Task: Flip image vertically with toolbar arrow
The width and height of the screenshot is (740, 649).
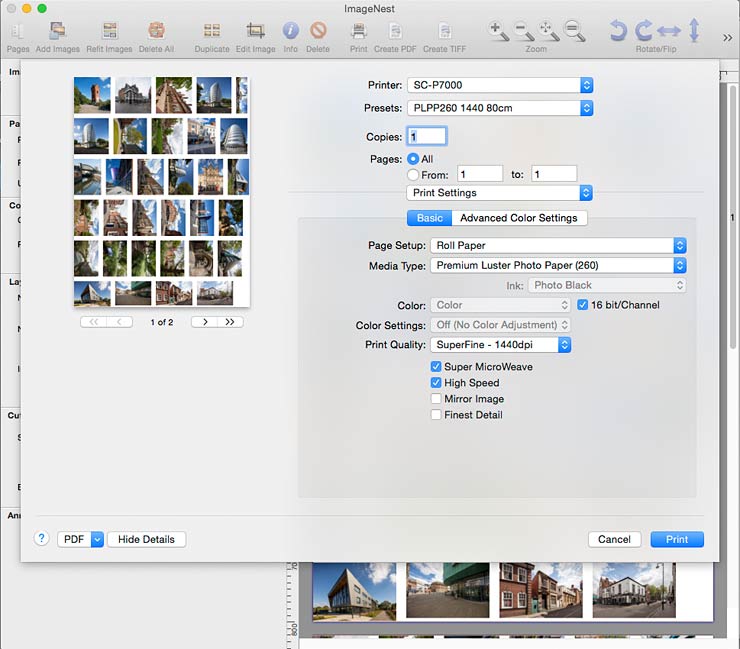Action: [694, 31]
